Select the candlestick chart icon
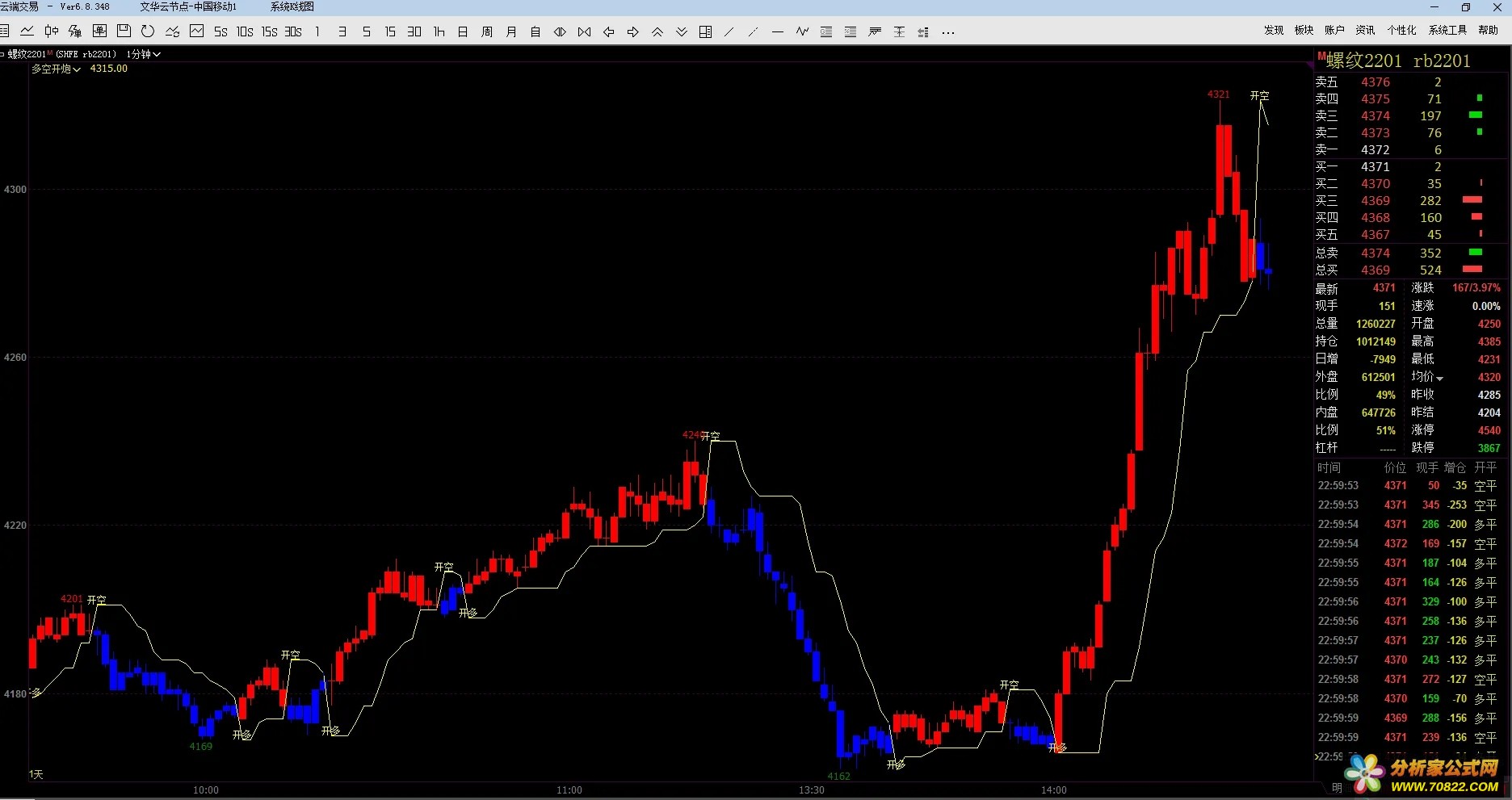 pyautogui.click(x=51, y=31)
